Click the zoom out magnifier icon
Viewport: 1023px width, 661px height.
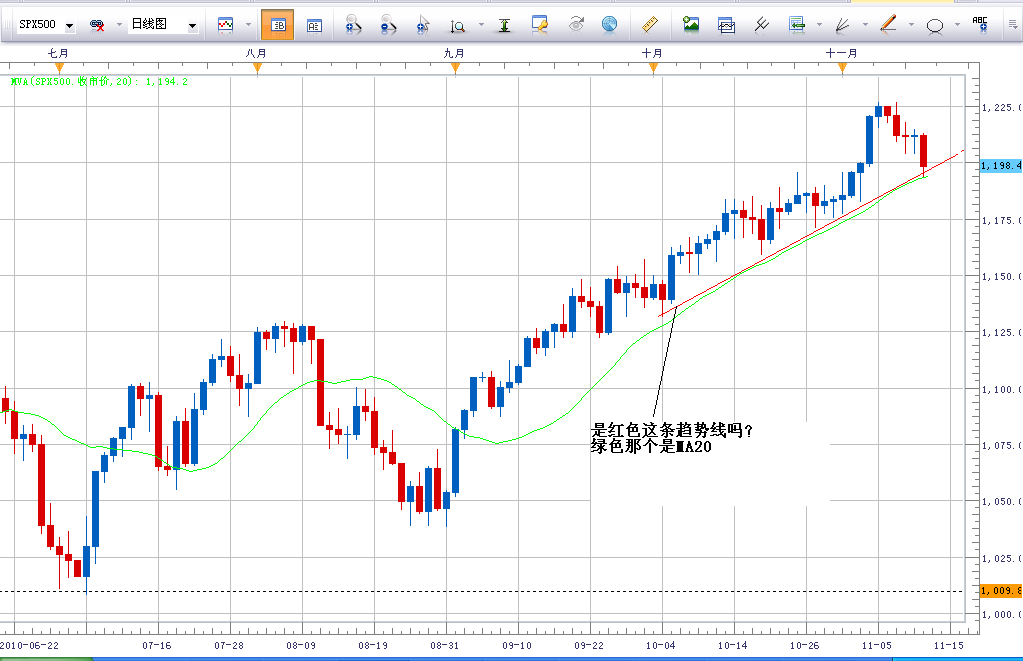coord(388,25)
